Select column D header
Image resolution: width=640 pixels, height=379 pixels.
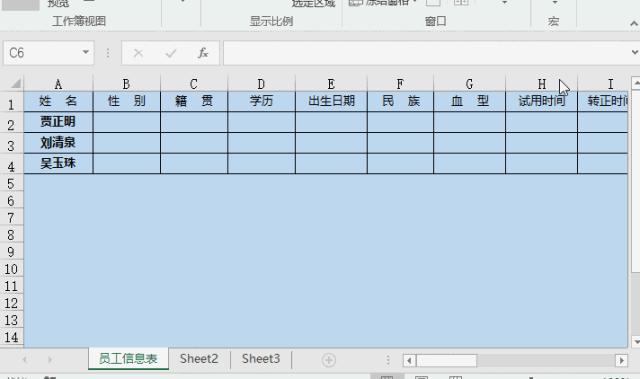261,84
